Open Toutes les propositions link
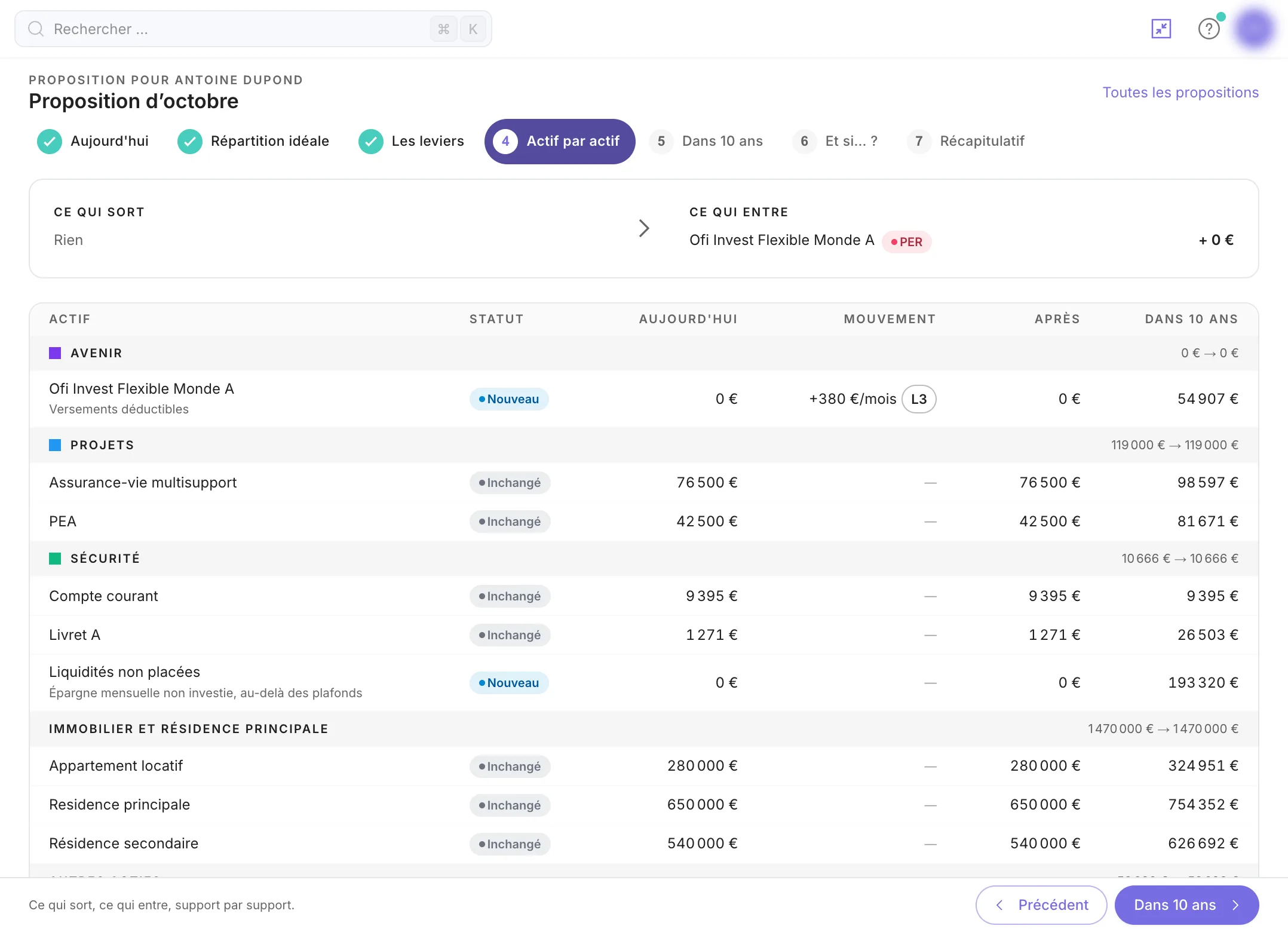 coord(1180,93)
